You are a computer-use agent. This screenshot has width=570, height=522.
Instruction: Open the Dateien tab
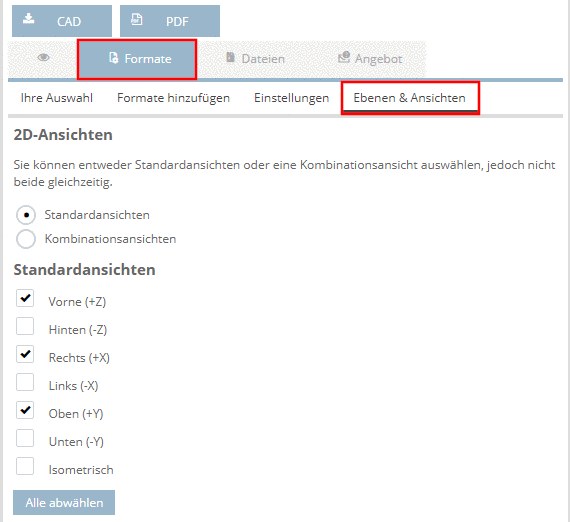pos(256,59)
